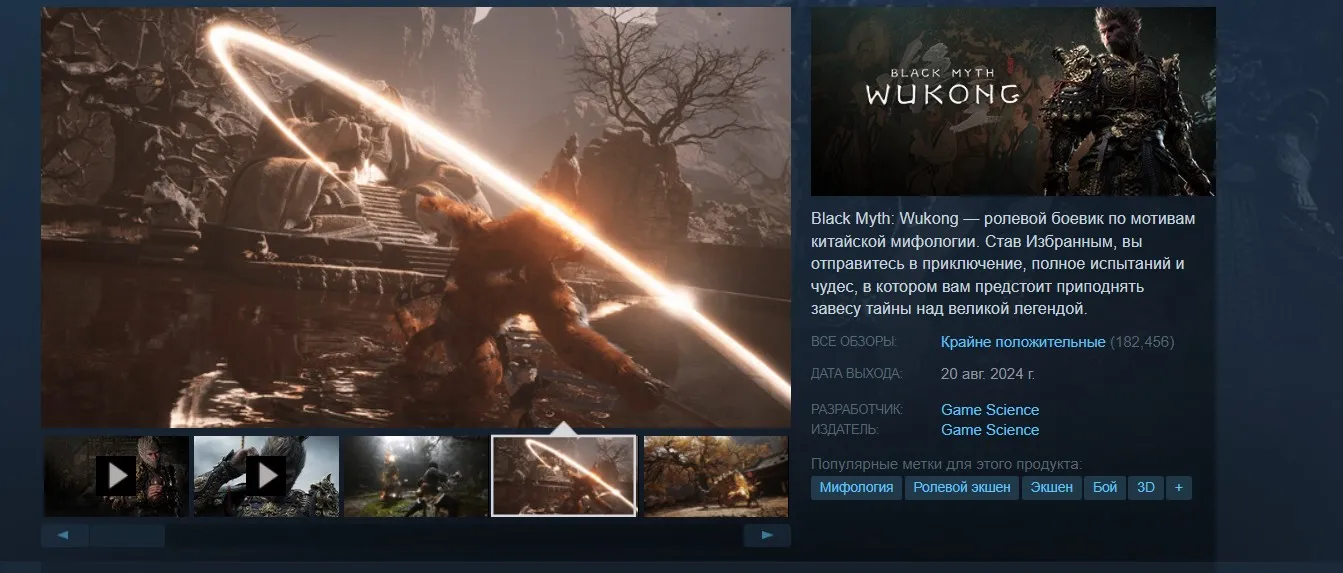Open the Крайне положительные reviews link
The width and height of the screenshot is (1343, 573).
pyautogui.click(x=1023, y=342)
